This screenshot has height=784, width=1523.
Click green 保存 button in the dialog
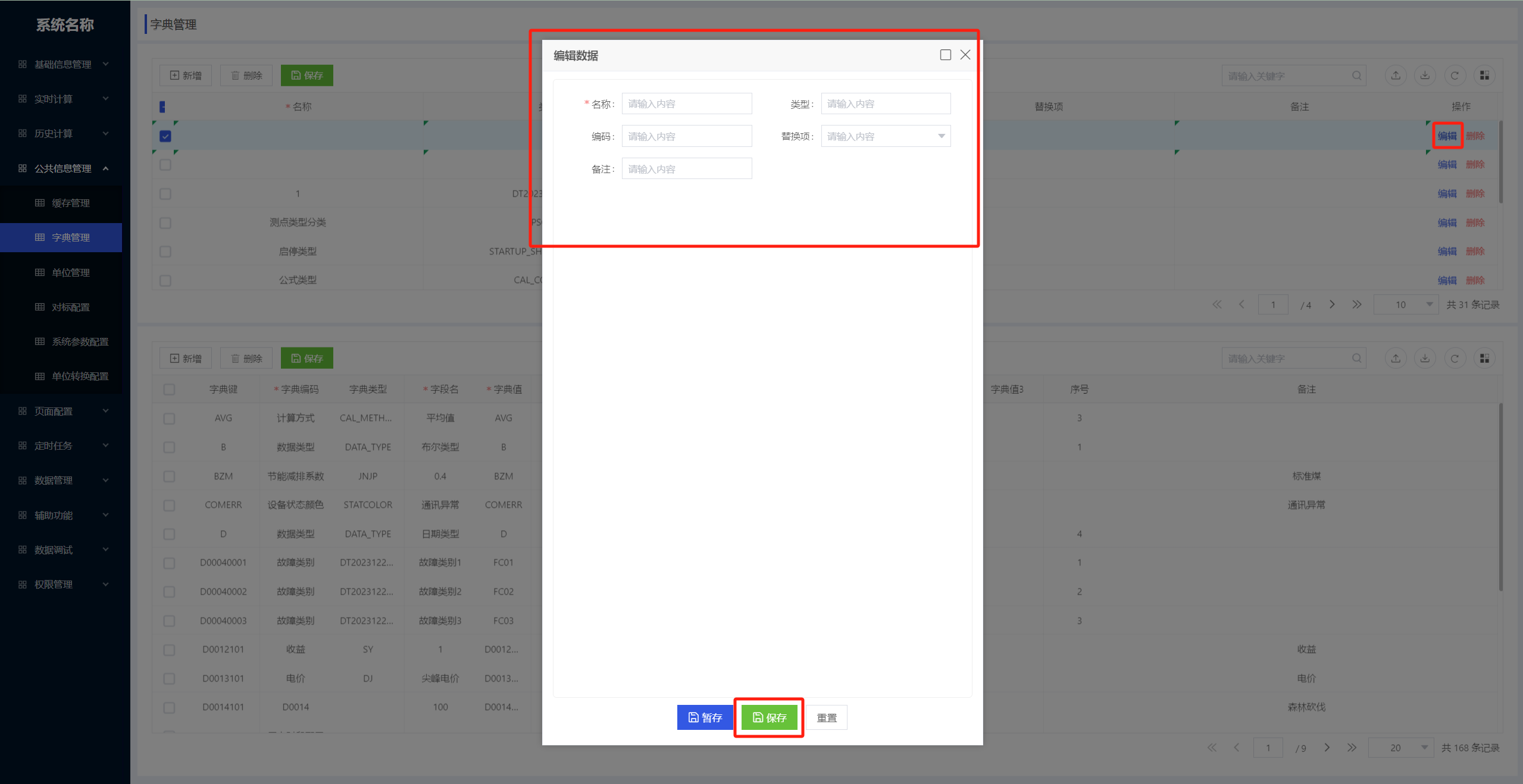[769, 717]
